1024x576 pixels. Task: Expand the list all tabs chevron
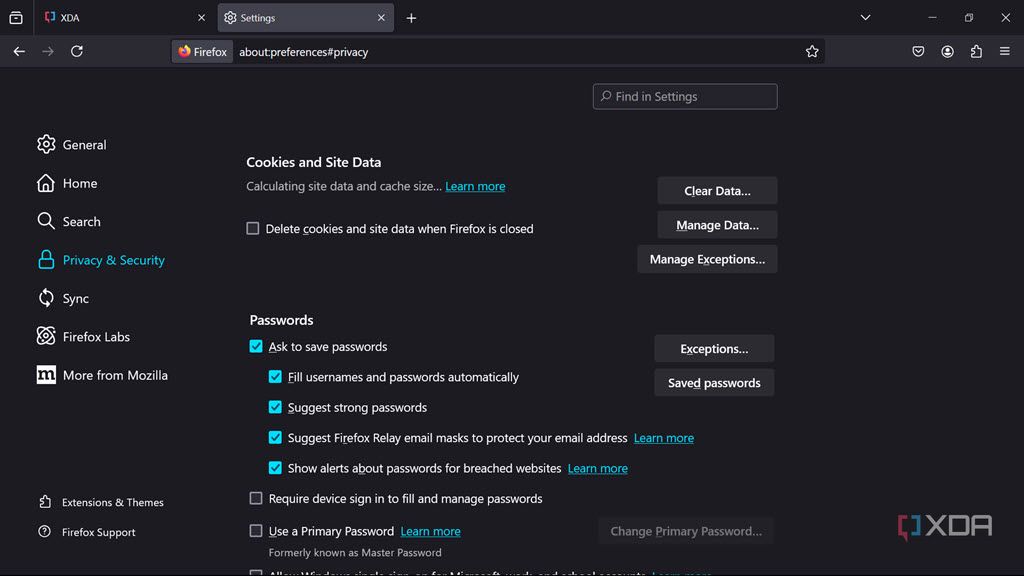tap(865, 18)
